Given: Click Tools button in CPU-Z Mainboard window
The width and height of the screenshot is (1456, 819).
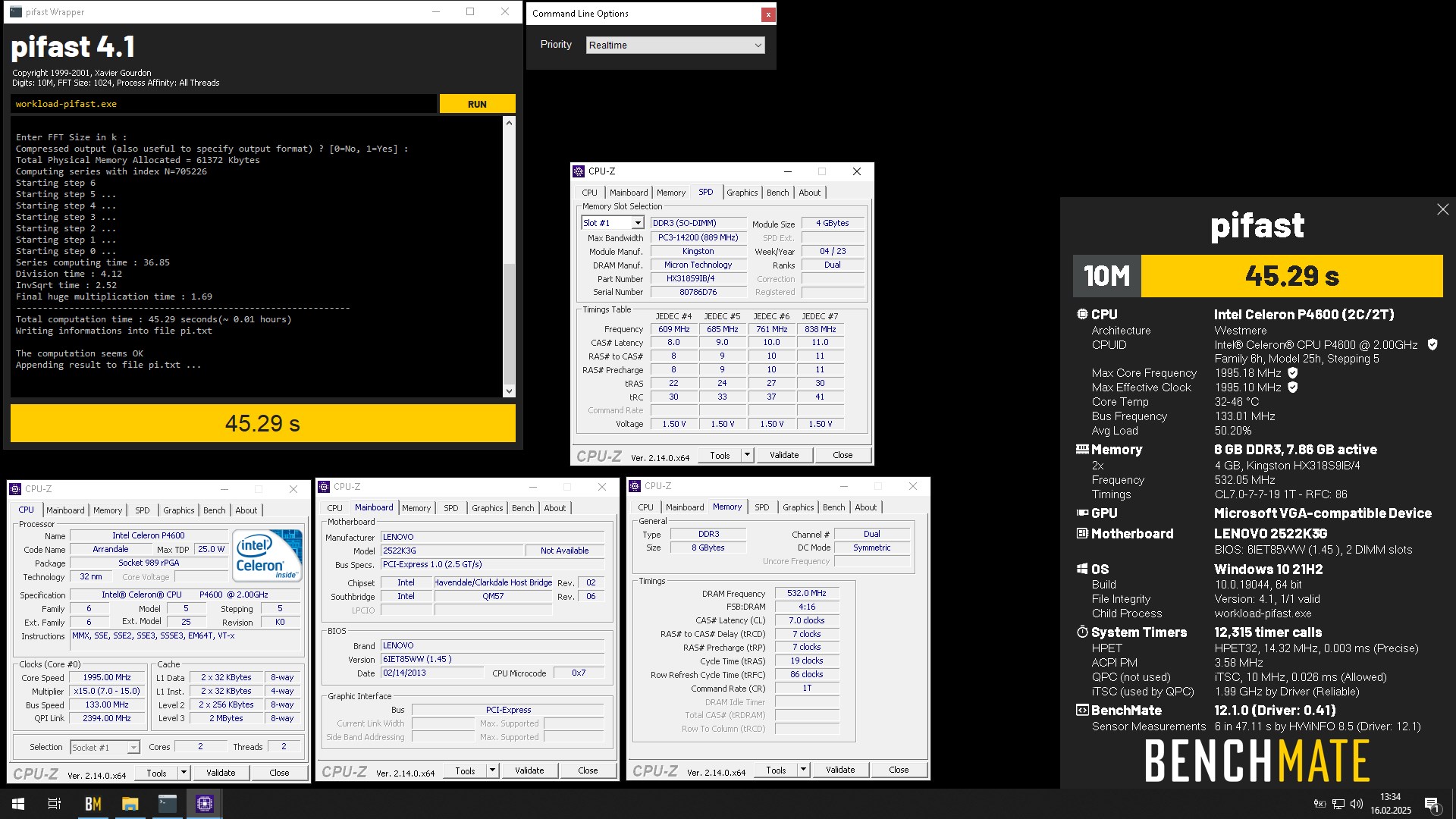Looking at the screenshot, I should click(465, 770).
